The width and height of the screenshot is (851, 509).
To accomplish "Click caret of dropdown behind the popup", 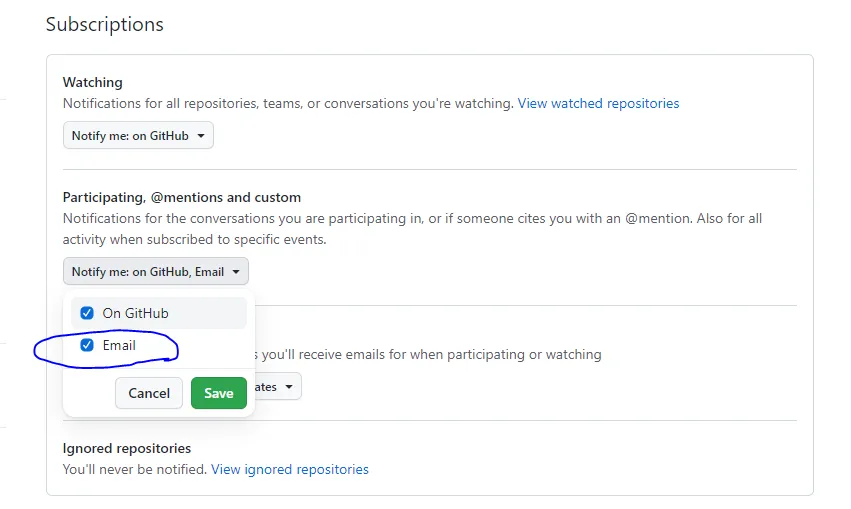I will click(289, 386).
